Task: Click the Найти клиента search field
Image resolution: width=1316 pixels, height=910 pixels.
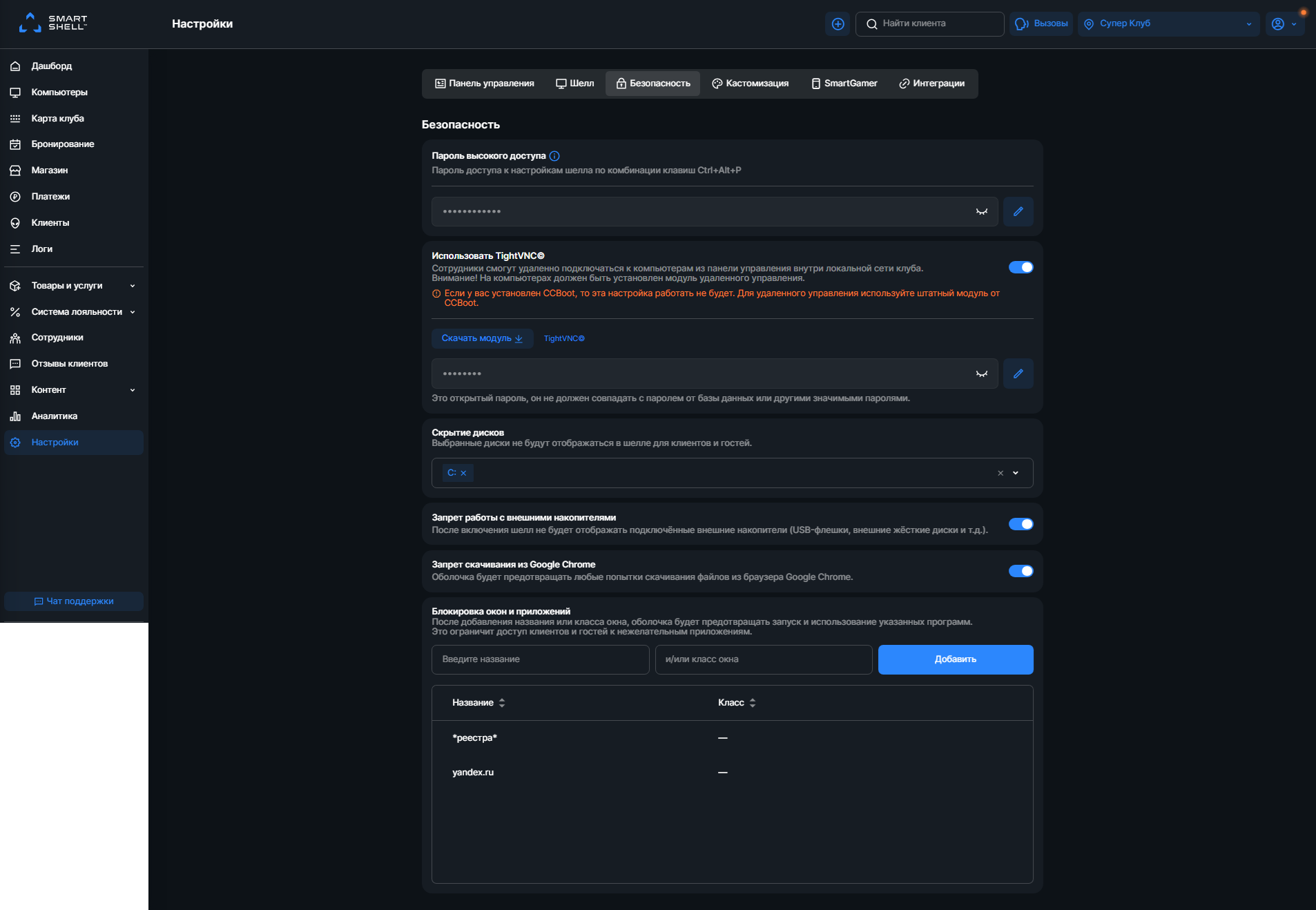Action: (929, 23)
